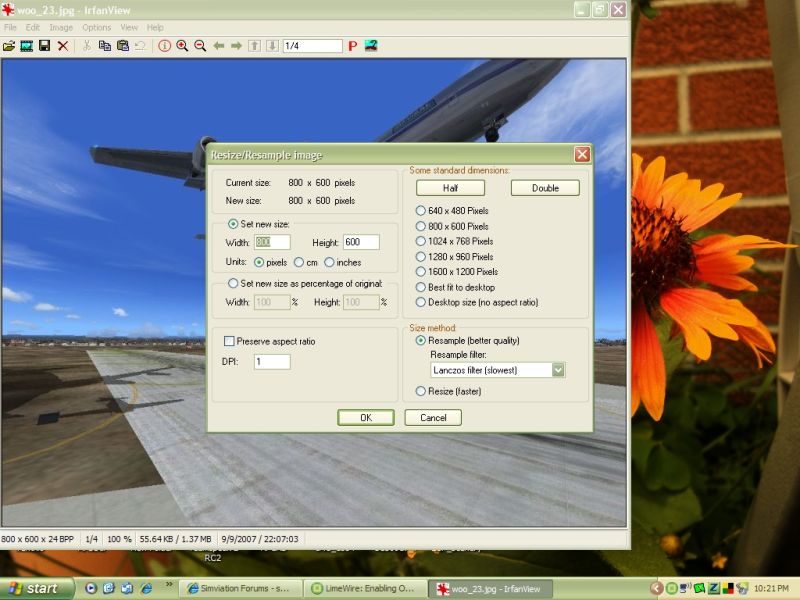
Task: Click the Zoom Out magnifier icon
Action: [x=200, y=46]
